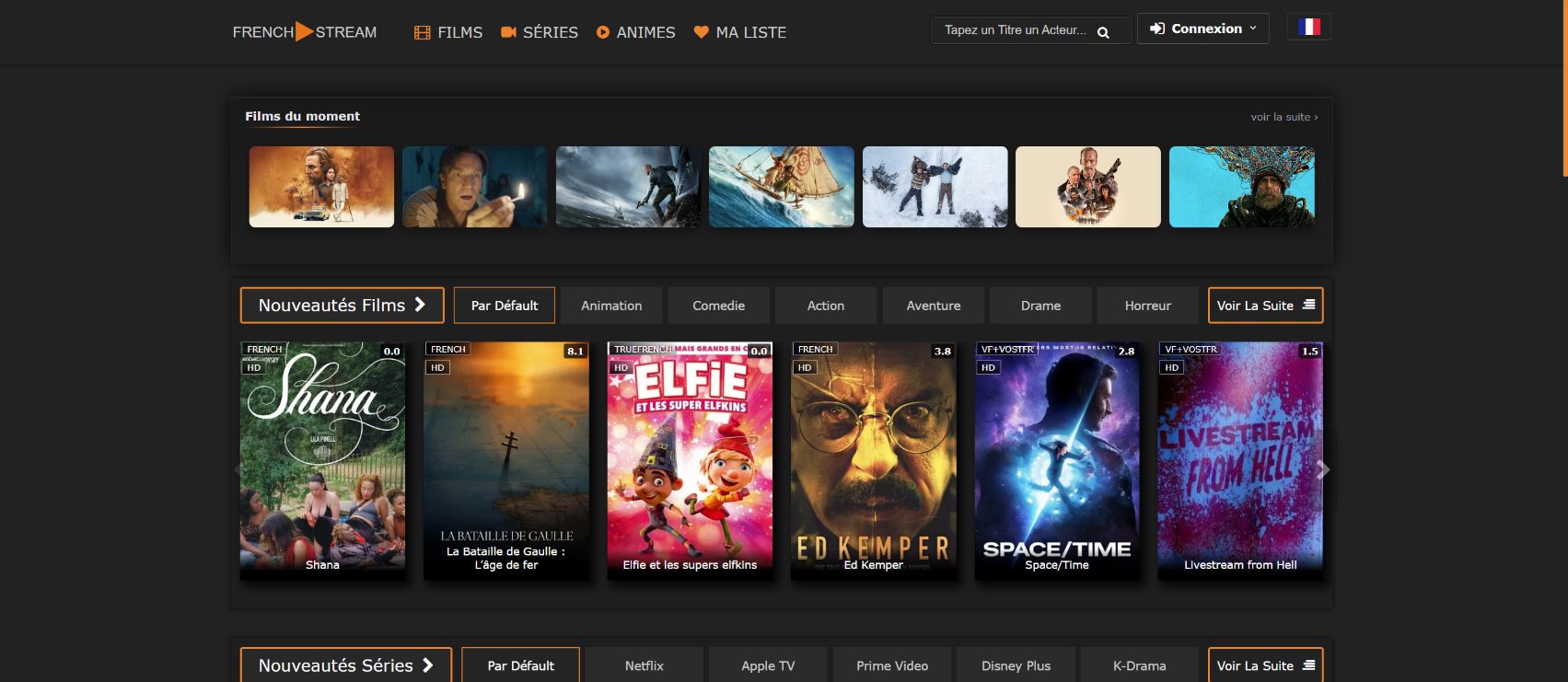Open the man holding match thumbnail
The height and width of the screenshot is (682, 1568).
(475, 187)
